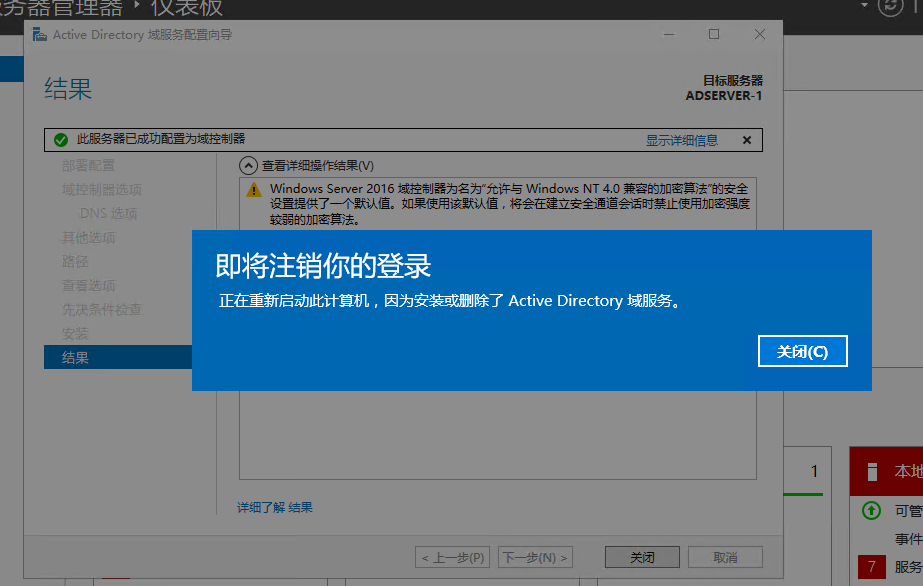Viewport: 923px width, 586px height.
Task: Click the blue 关闭(C) button in logoff dialog
Action: pyautogui.click(x=802, y=351)
